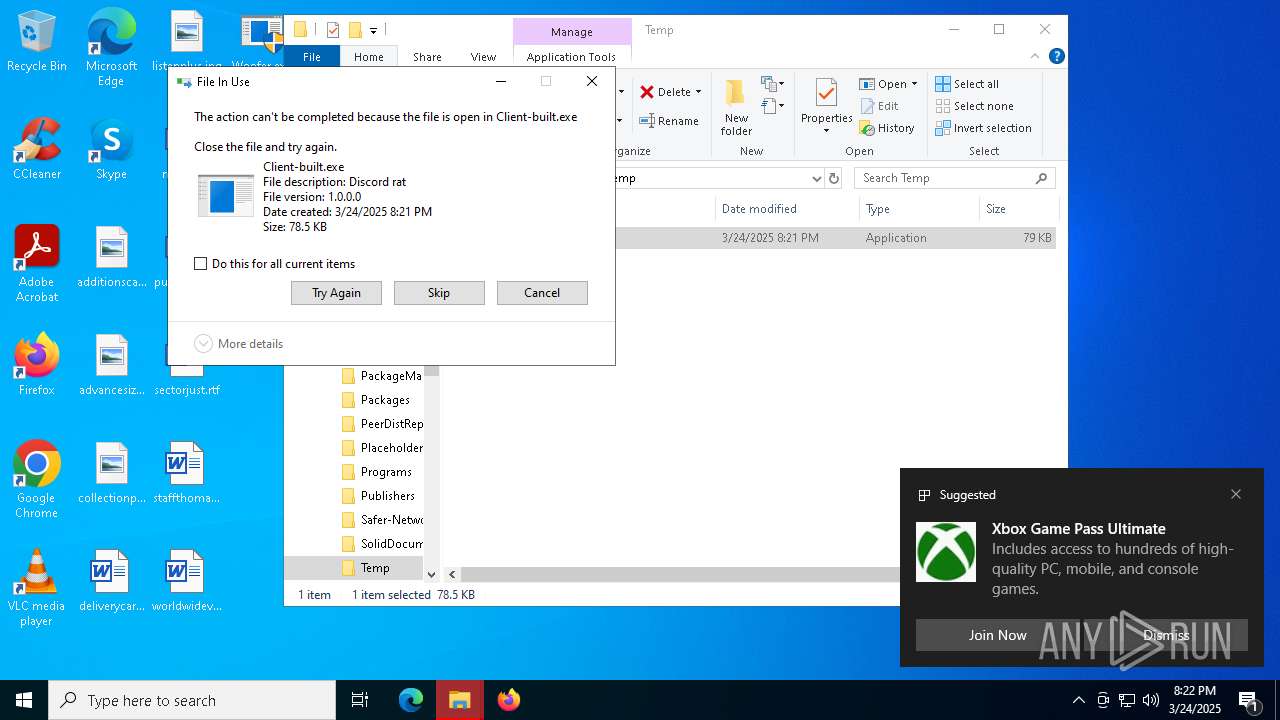Launch Microsoft Edge from desktop
This screenshot has height=720, width=1280.
coord(111,49)
